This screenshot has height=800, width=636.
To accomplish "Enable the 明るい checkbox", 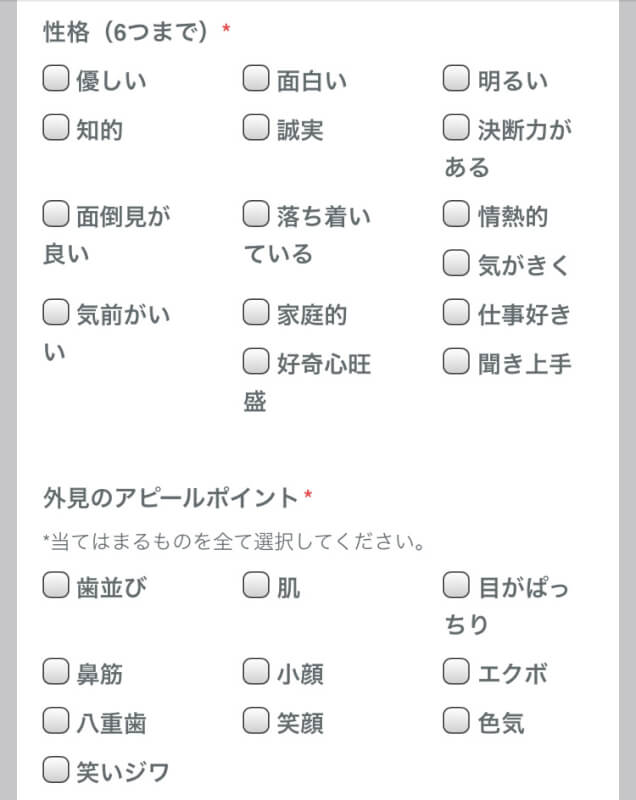I will [x=456, y=77].
